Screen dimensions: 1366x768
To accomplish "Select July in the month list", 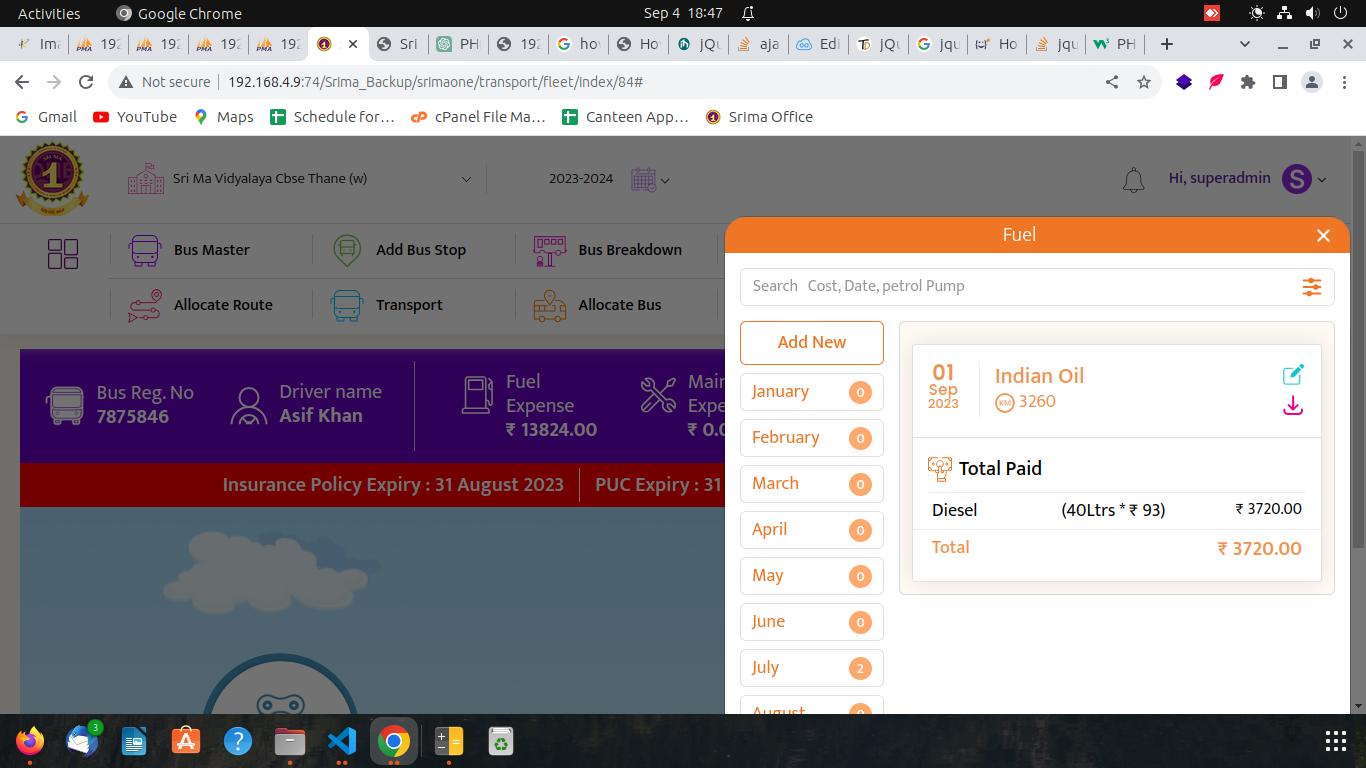I will [812, 668].
